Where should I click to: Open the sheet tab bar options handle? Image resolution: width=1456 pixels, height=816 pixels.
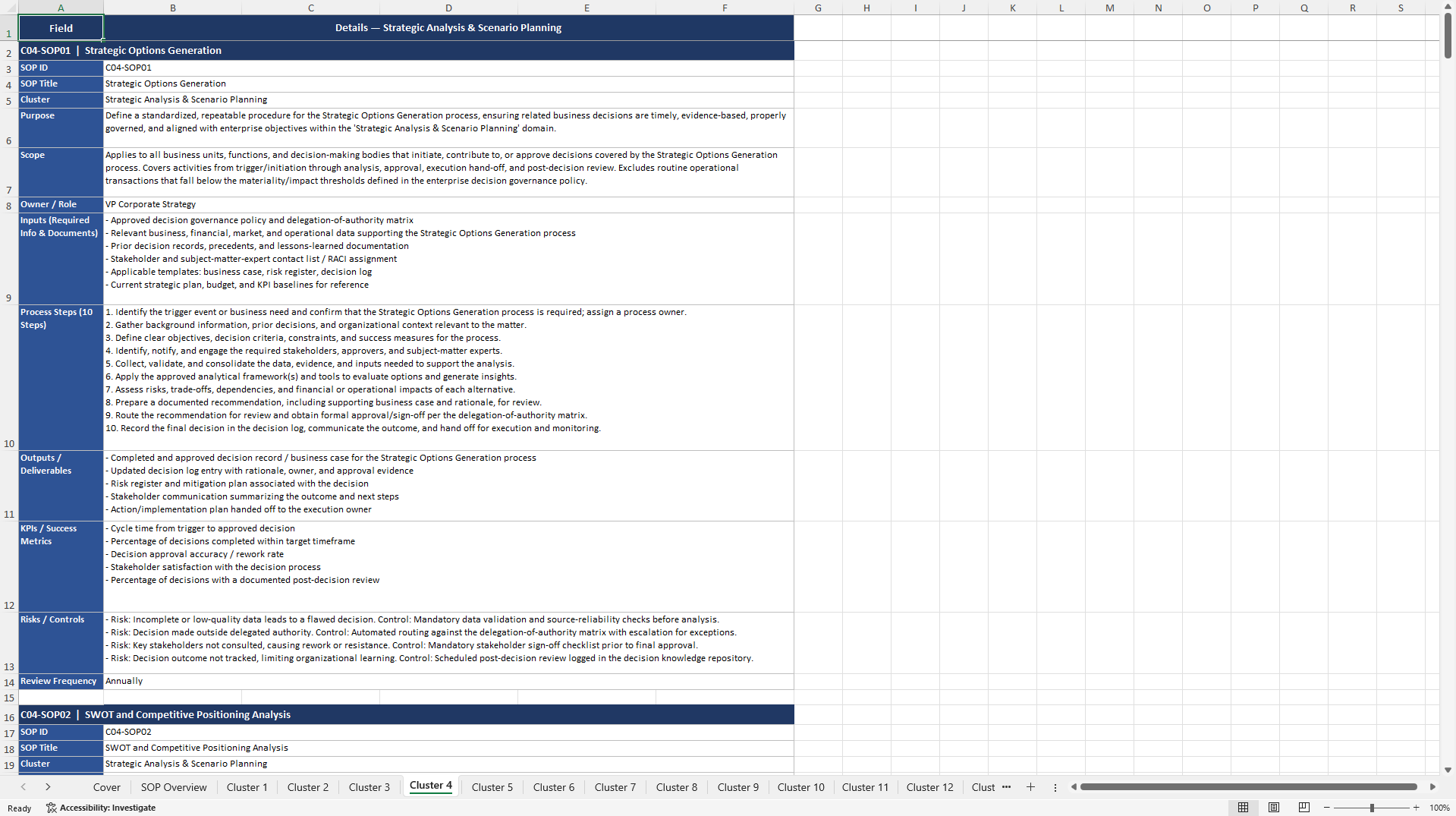pyautogui.click(x=1055, y=787)
